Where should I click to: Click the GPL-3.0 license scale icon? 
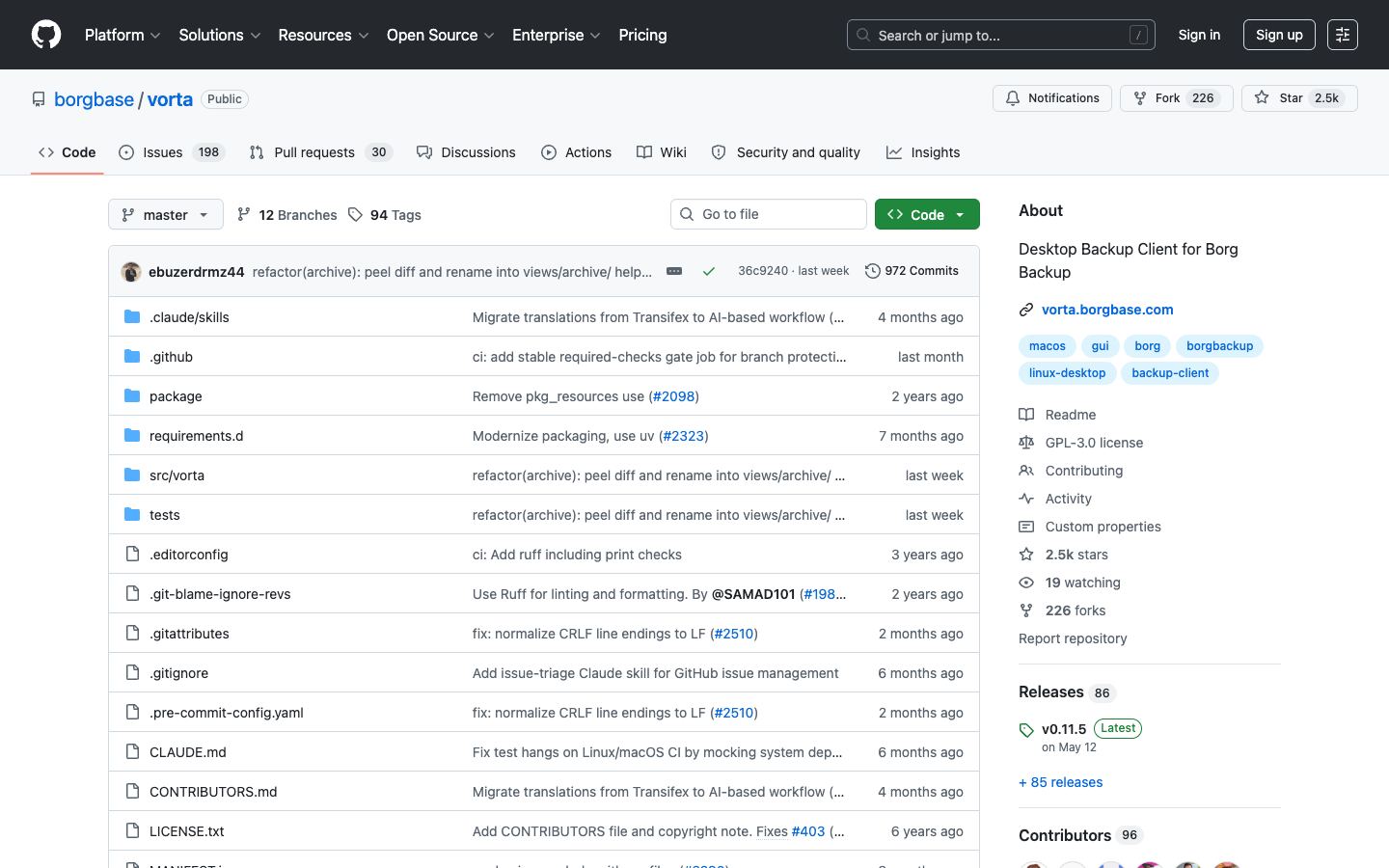[x=1026, y=443]
